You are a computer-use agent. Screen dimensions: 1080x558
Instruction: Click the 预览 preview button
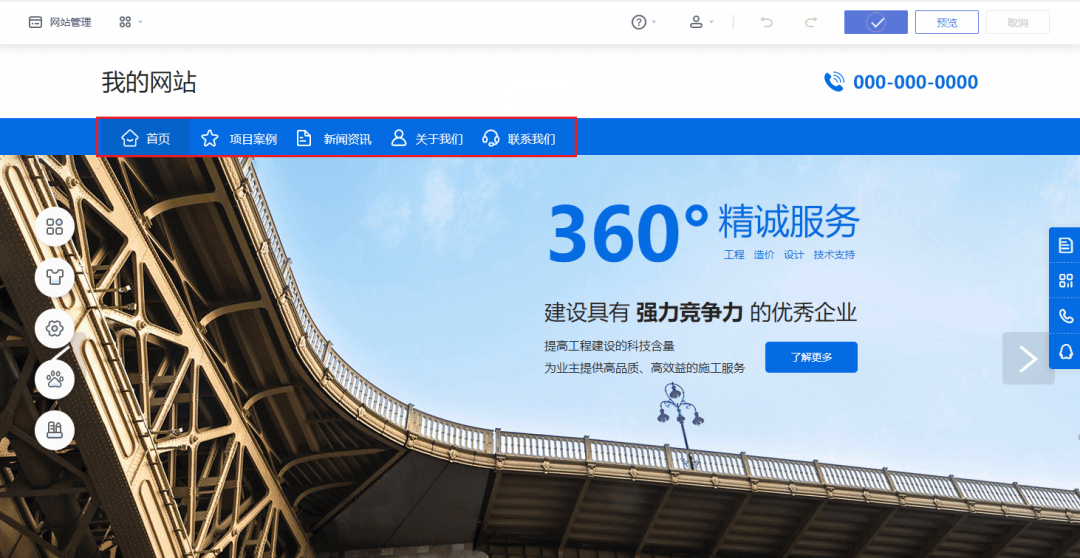[x=946, y=22]
